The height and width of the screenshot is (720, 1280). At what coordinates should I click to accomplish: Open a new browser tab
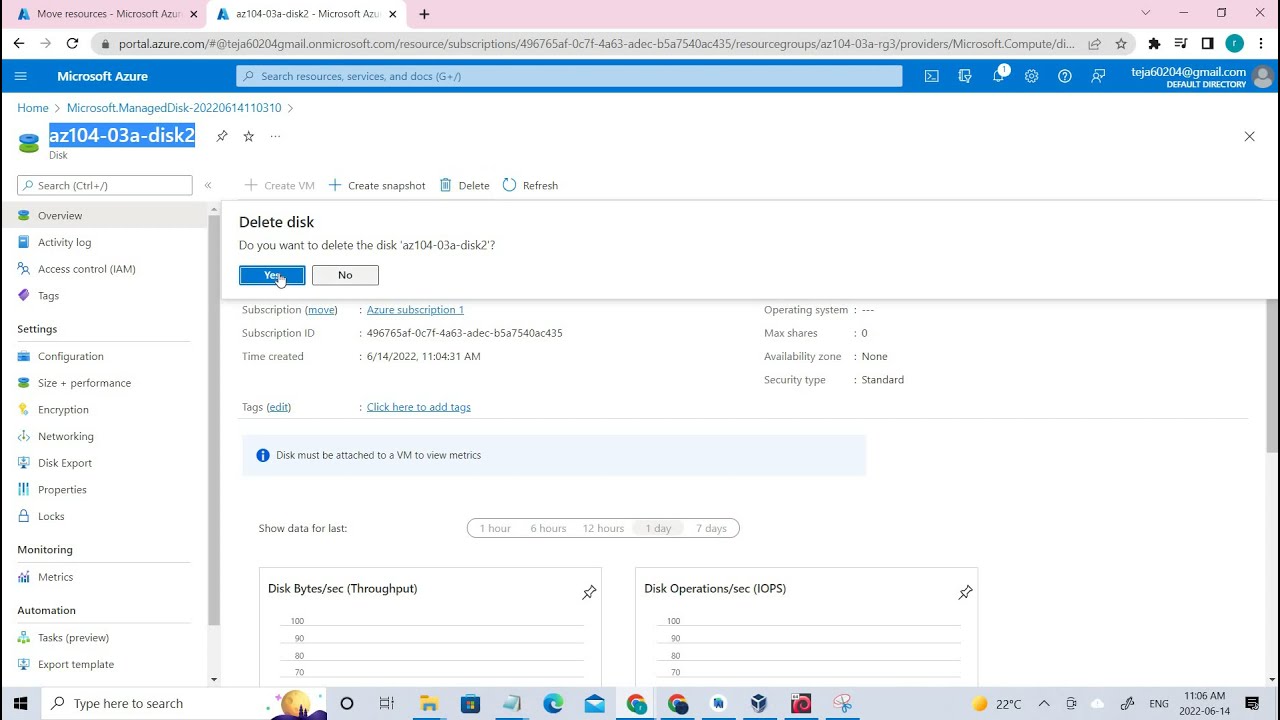point(424,14)
